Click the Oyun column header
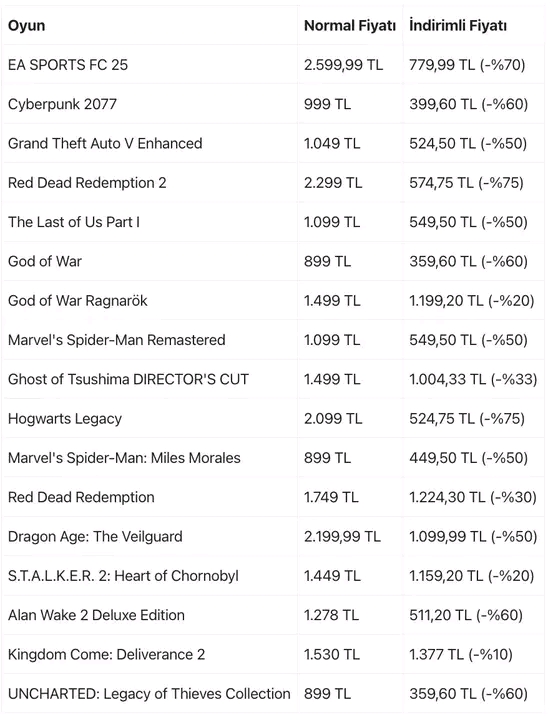553x720 pixels. (26, 25)
